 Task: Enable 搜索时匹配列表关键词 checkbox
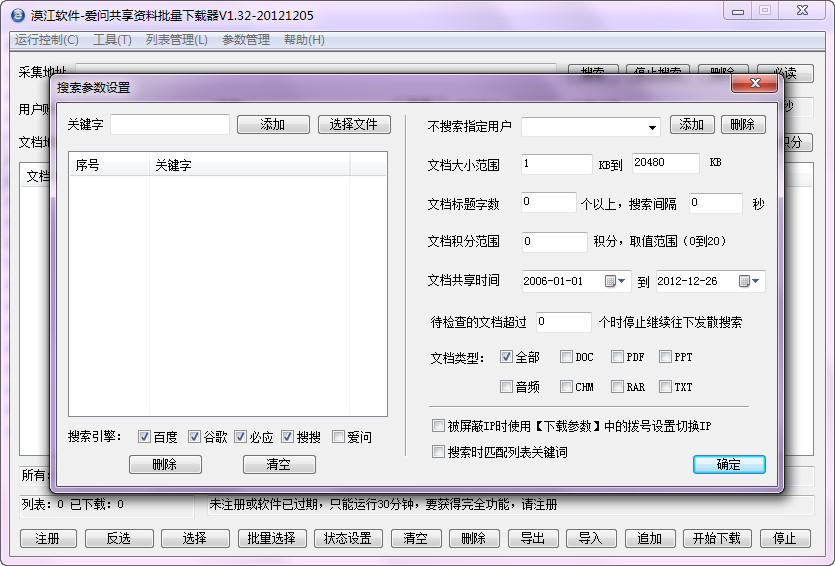pyautogui.click(x=438, y=452)
